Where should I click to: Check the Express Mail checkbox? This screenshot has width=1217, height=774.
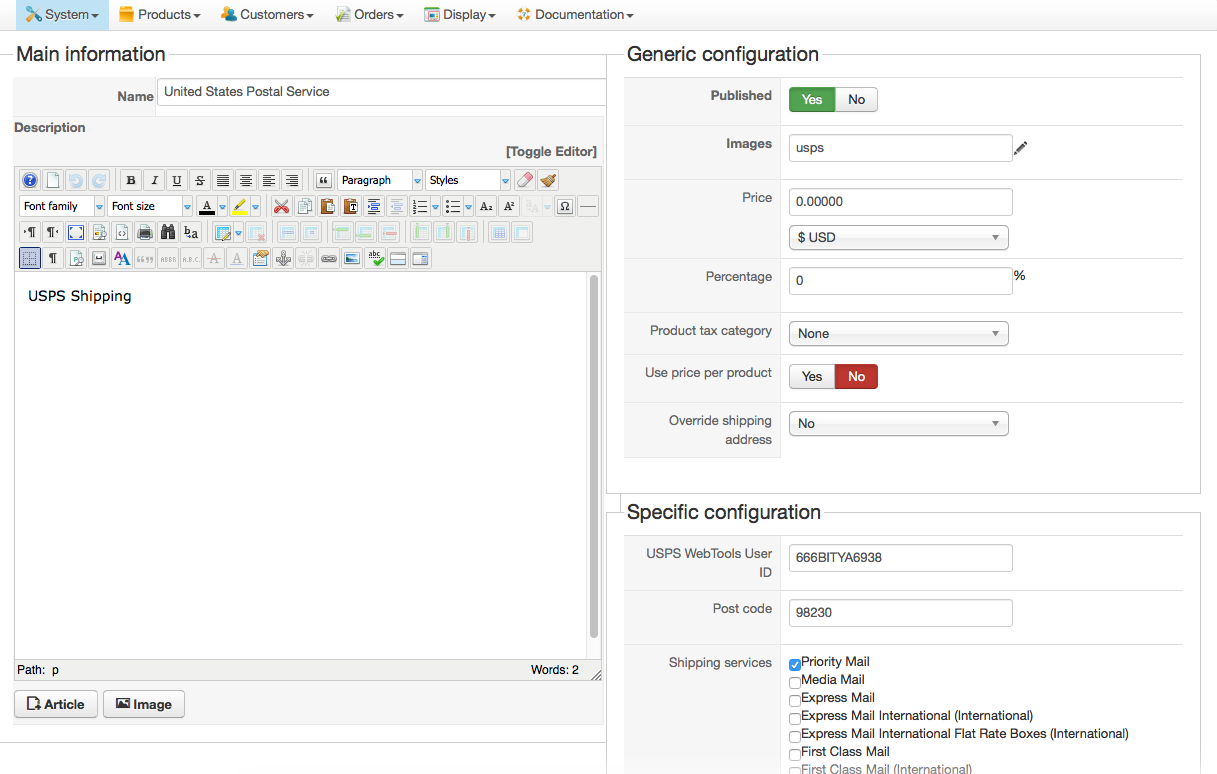pos(795,699)
